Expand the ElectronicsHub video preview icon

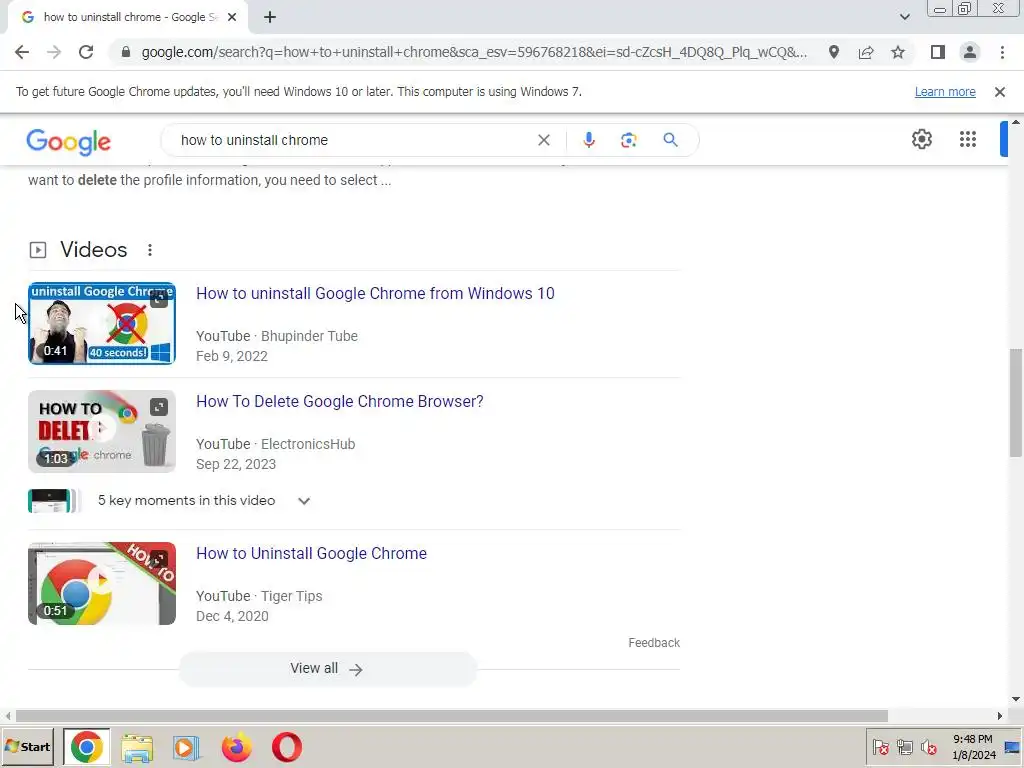[x=159, y=408]
